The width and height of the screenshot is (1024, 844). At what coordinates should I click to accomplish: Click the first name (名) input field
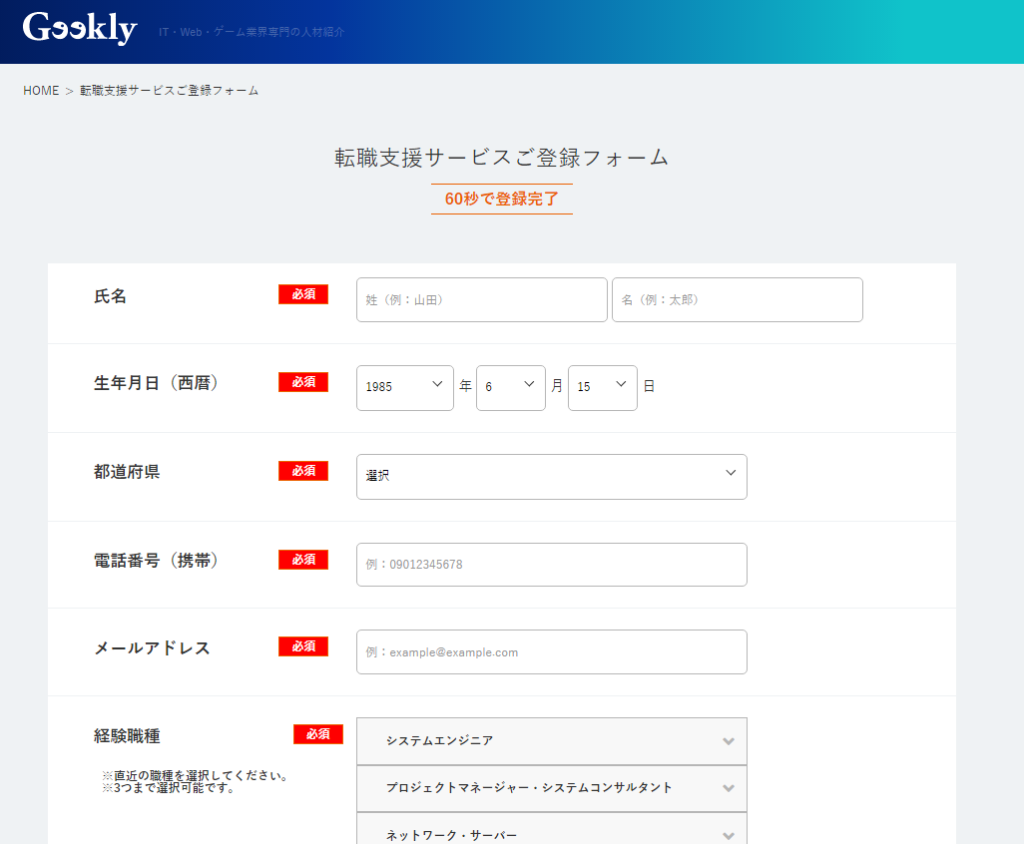737,300
